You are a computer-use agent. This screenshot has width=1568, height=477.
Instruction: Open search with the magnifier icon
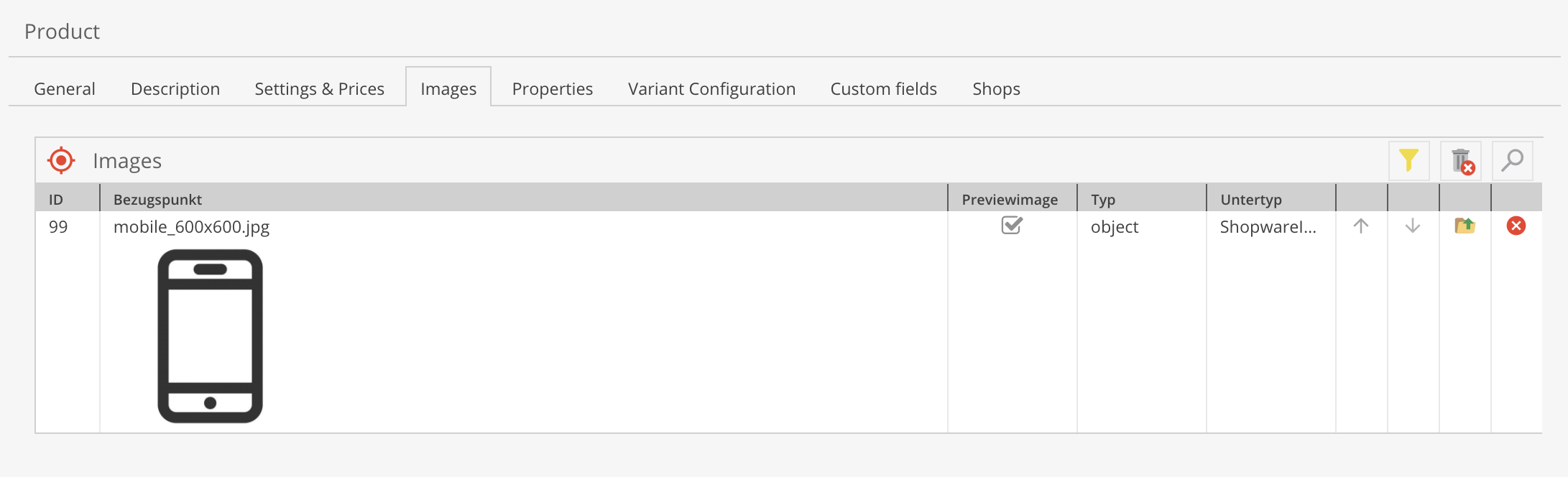[x=1512, y=160]
